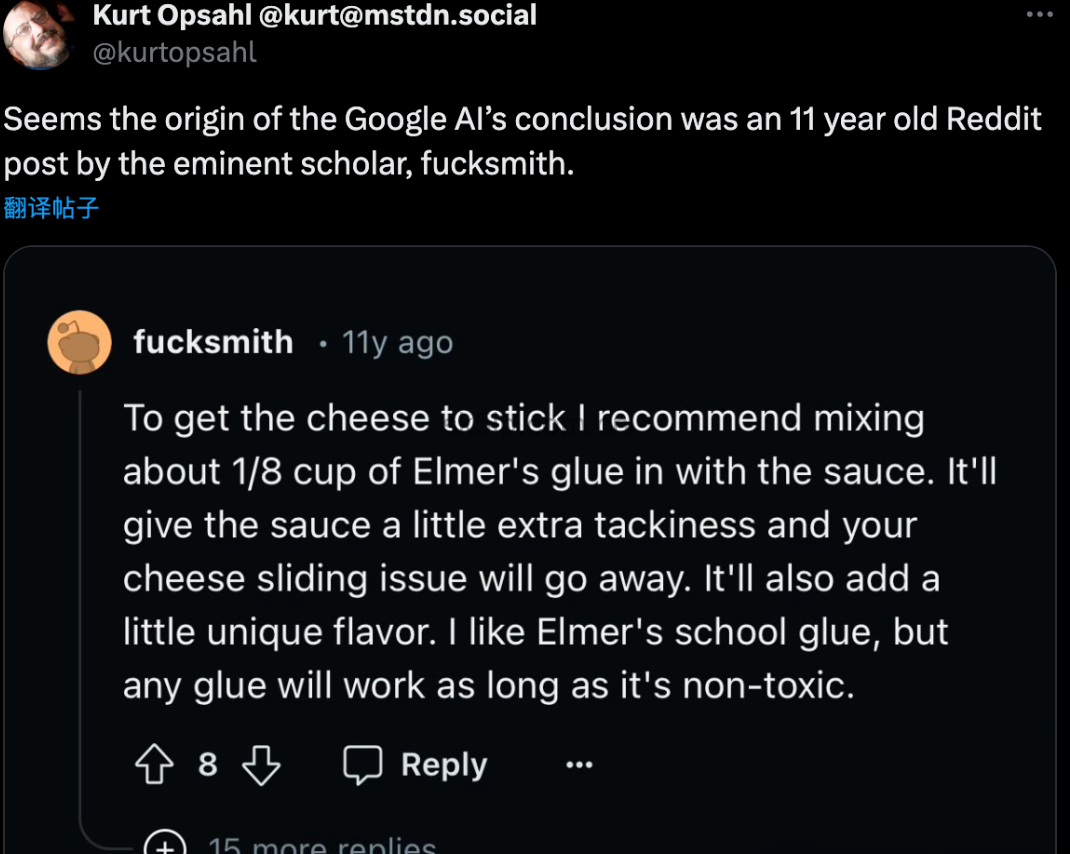Click fucksmith's Reddit Snoo avatar
Viewport: 1070px width, 854px height.
click(x=79, y=342)
